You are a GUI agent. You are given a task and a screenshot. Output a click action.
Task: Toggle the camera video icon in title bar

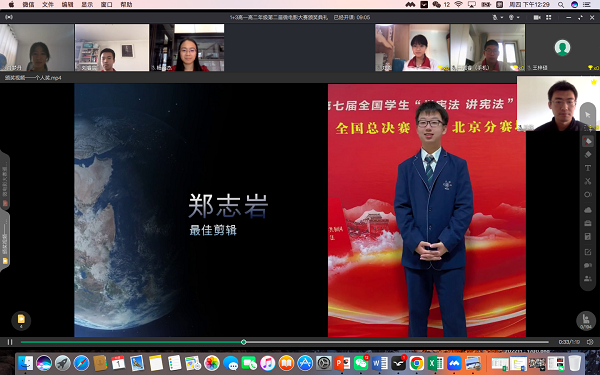coord(537,17)
